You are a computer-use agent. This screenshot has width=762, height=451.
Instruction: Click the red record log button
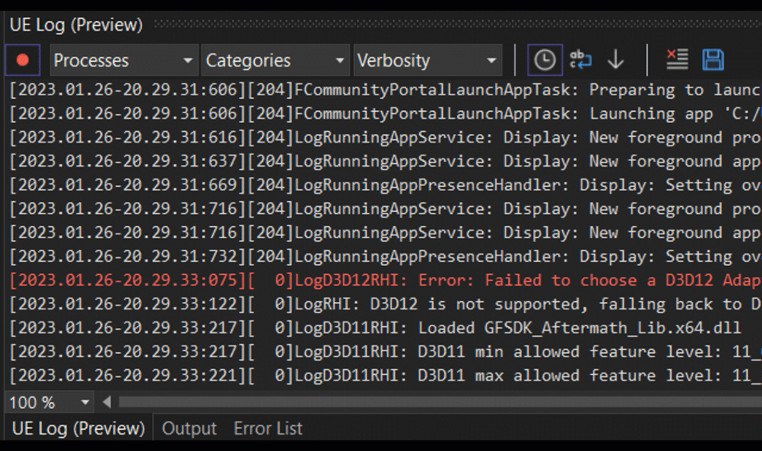click(x=22, y=60)
